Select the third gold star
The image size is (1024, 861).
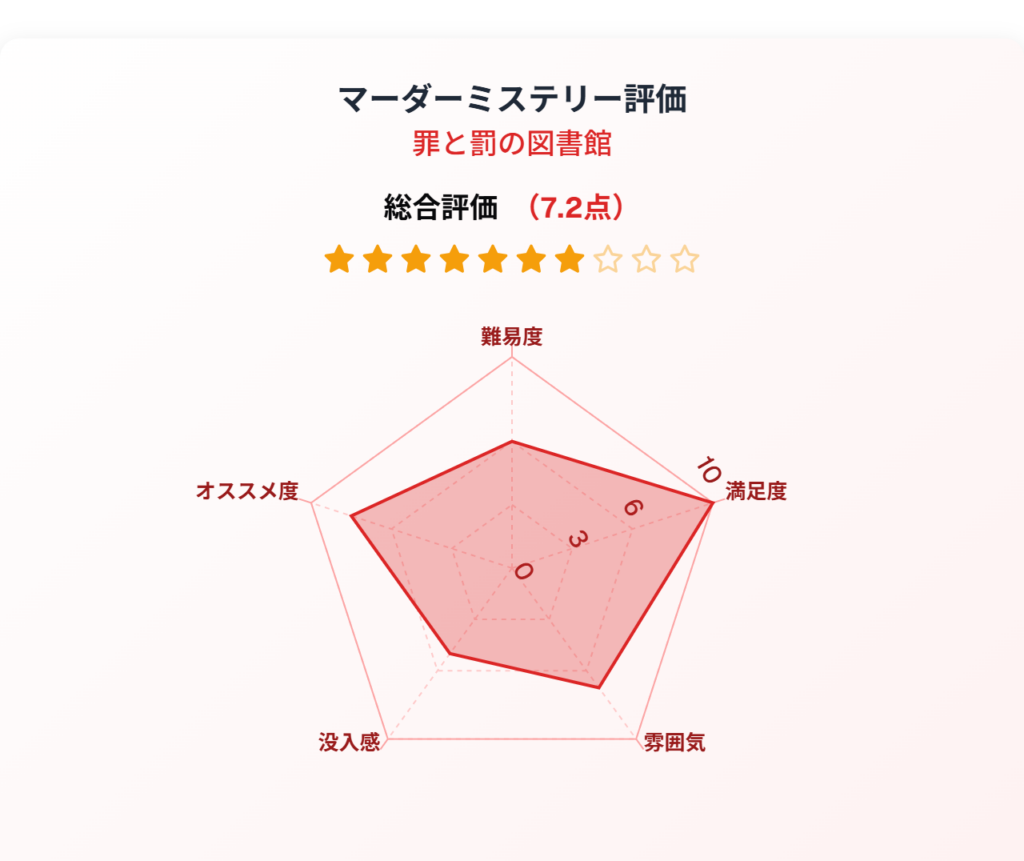[x=416, y=259]
